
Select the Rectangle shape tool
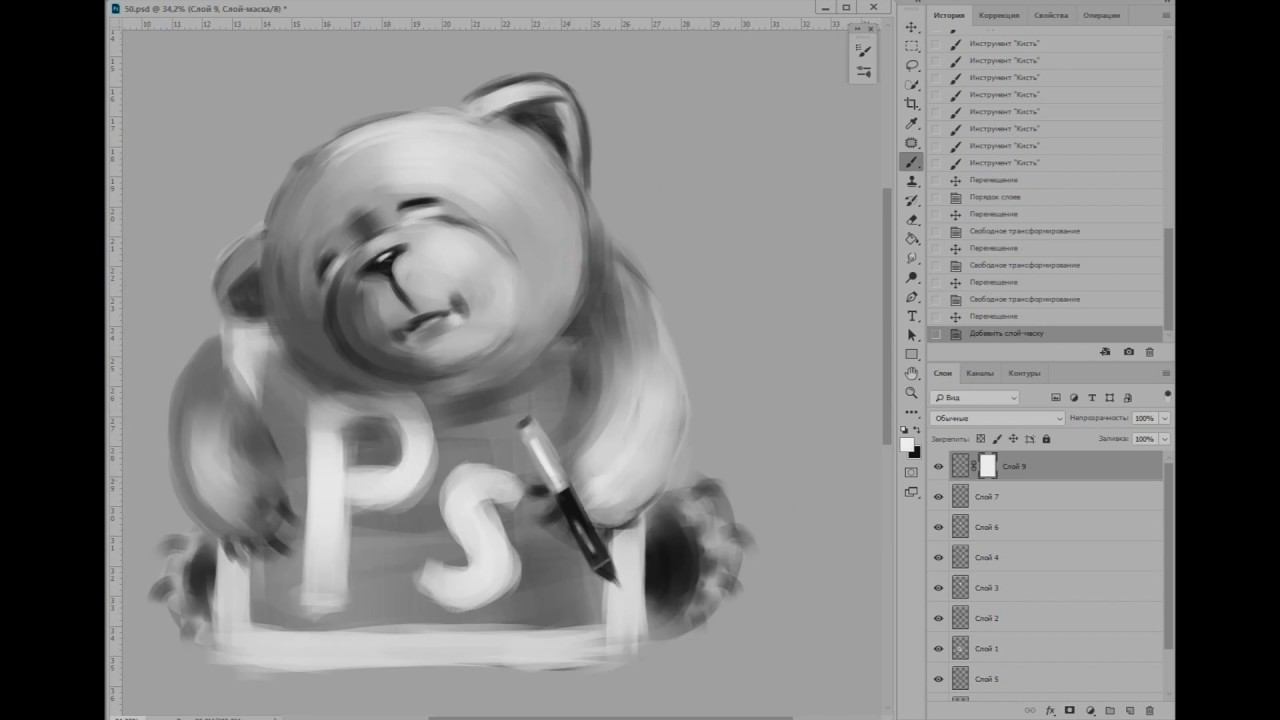tap(911, 354)
